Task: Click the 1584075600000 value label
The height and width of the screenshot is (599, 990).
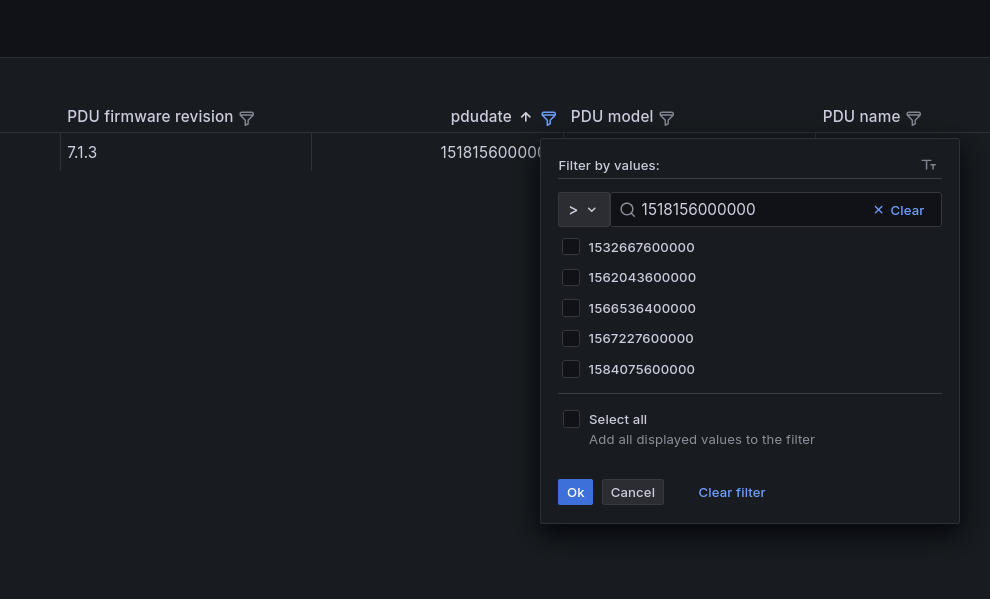Action: pos(641,369)
